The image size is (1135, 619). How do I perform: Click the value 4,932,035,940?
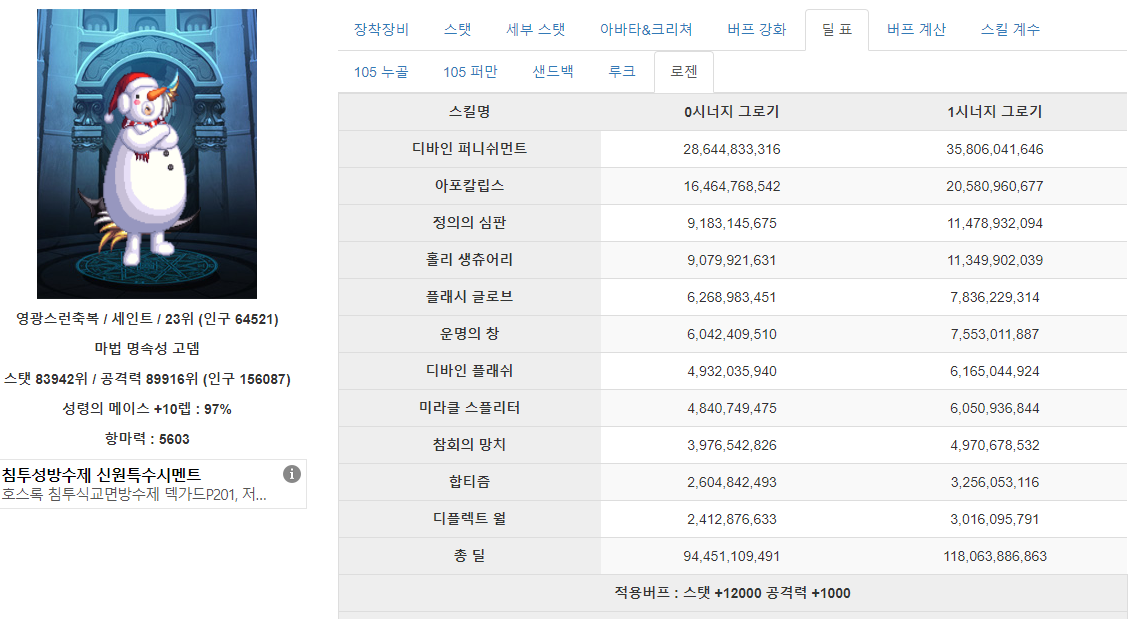(732, 371)
